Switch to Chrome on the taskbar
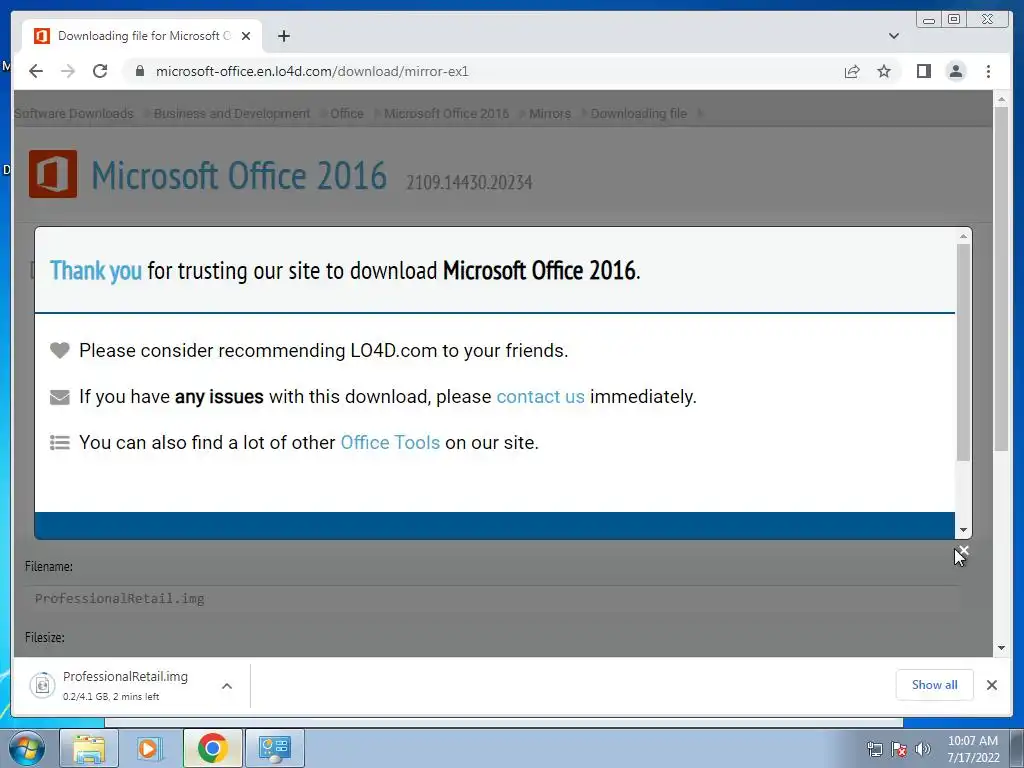This screenshot has height=768, width=1024. pos(212,748)
